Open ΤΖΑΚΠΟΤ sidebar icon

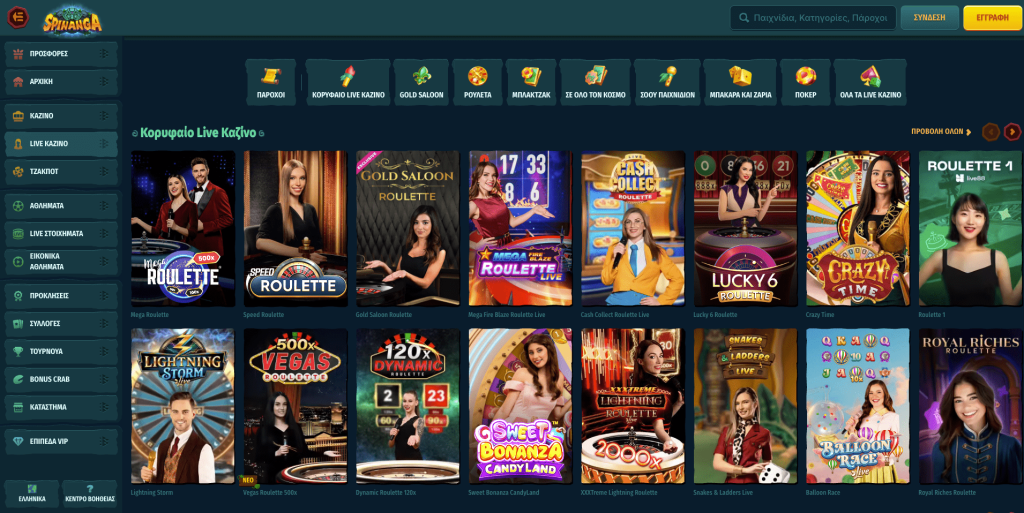18,171
